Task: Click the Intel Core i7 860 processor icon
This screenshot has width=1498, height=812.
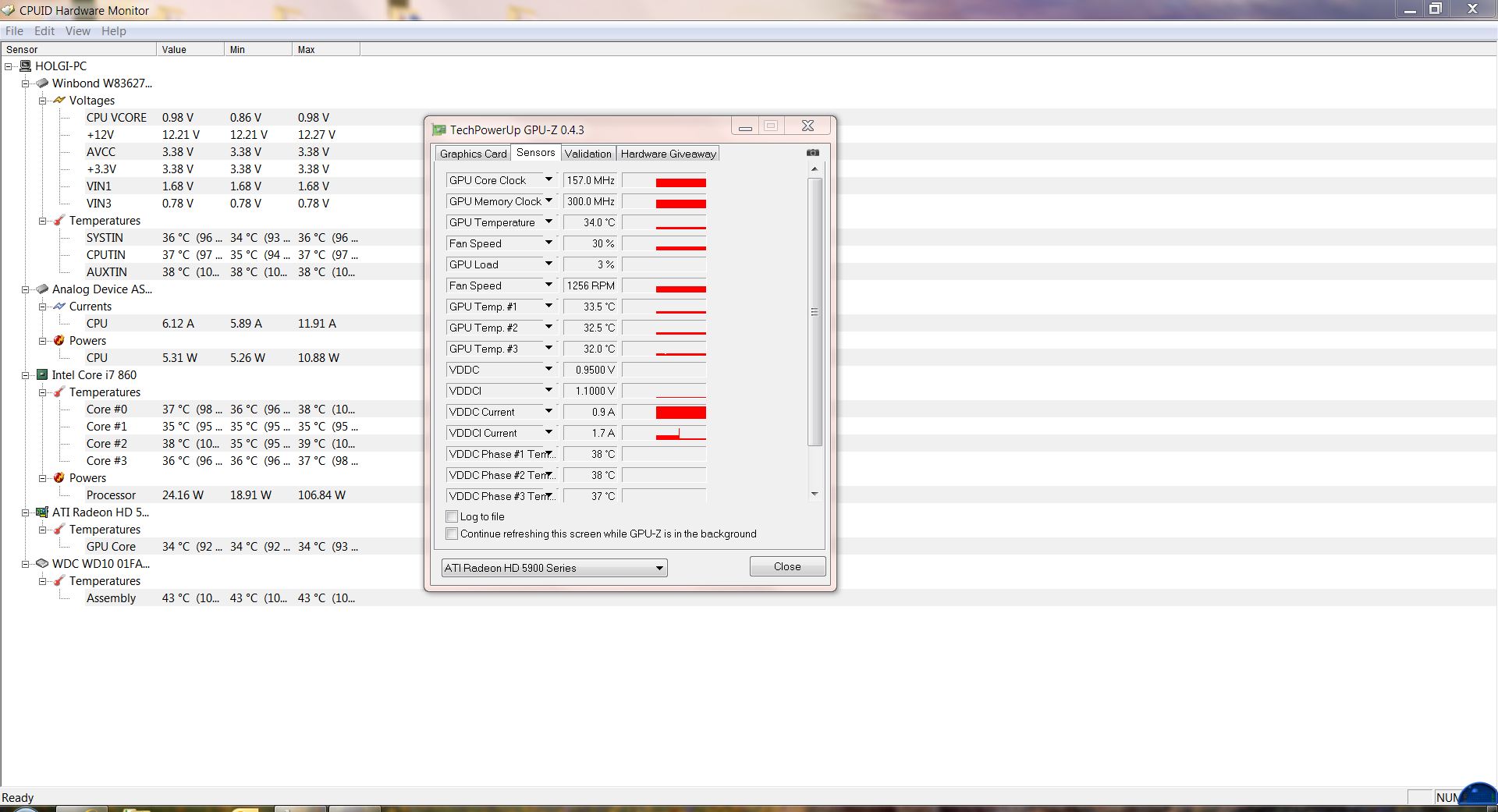Action: (42, 375)
